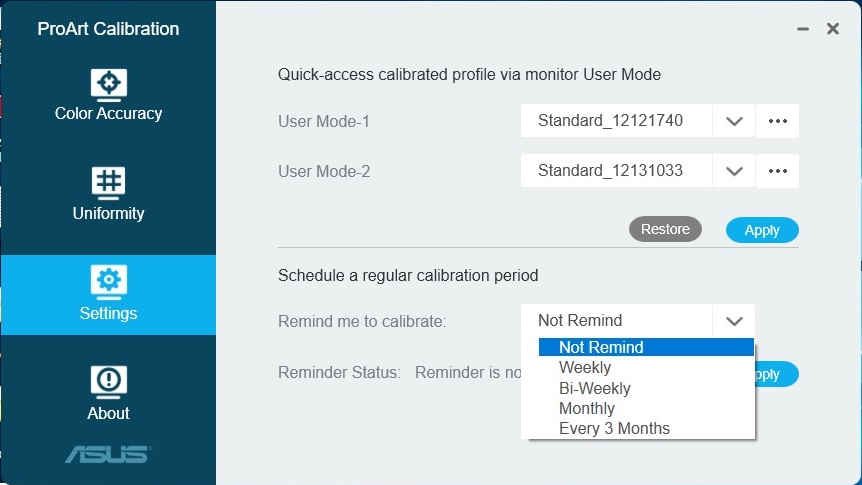
Task: Click the Standard_12121740 profile field
Action: pyautogui.click(x=616, y=121)
